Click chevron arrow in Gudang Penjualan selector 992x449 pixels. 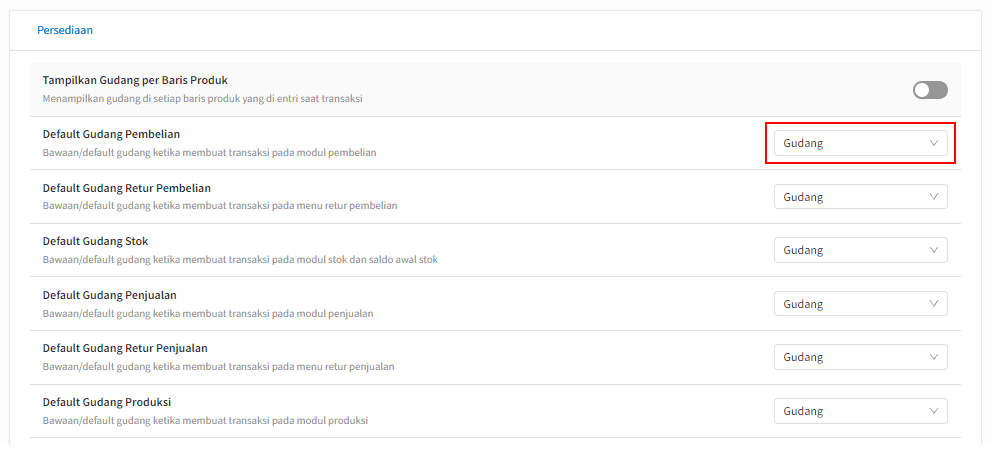[x=934, y=304]
